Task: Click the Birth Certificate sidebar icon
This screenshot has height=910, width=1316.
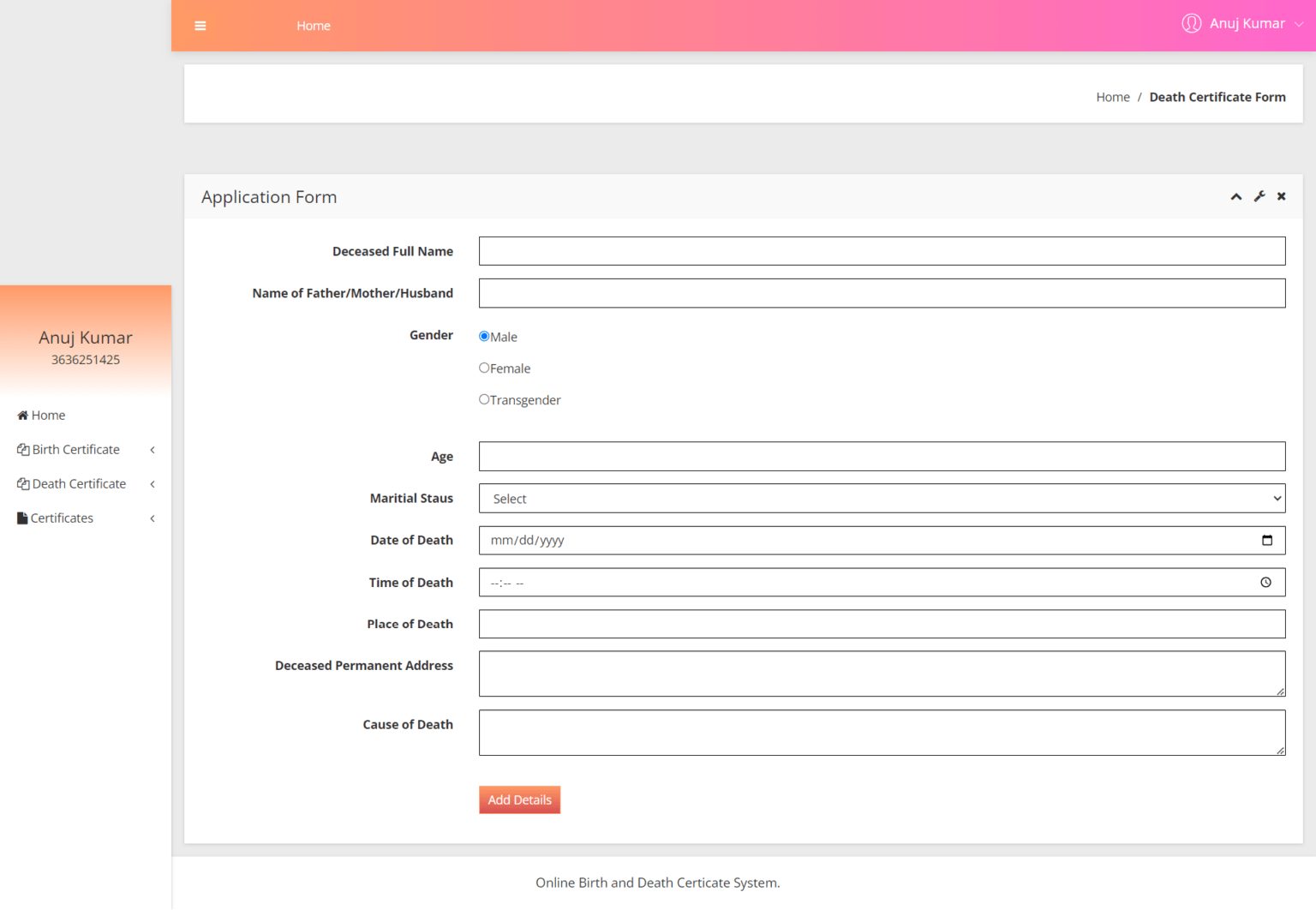Action: pyautogui.click(x=23, y=449)
